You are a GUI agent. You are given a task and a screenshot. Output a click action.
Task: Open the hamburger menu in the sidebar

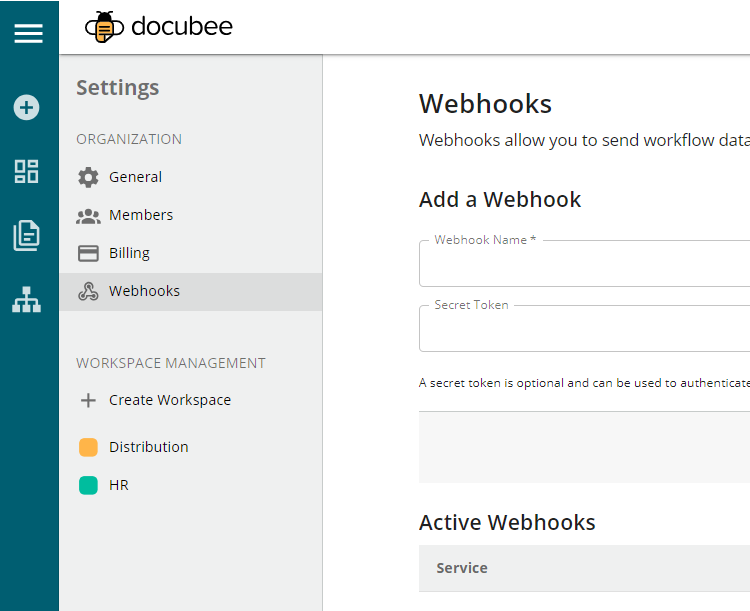tap(29, 33)
